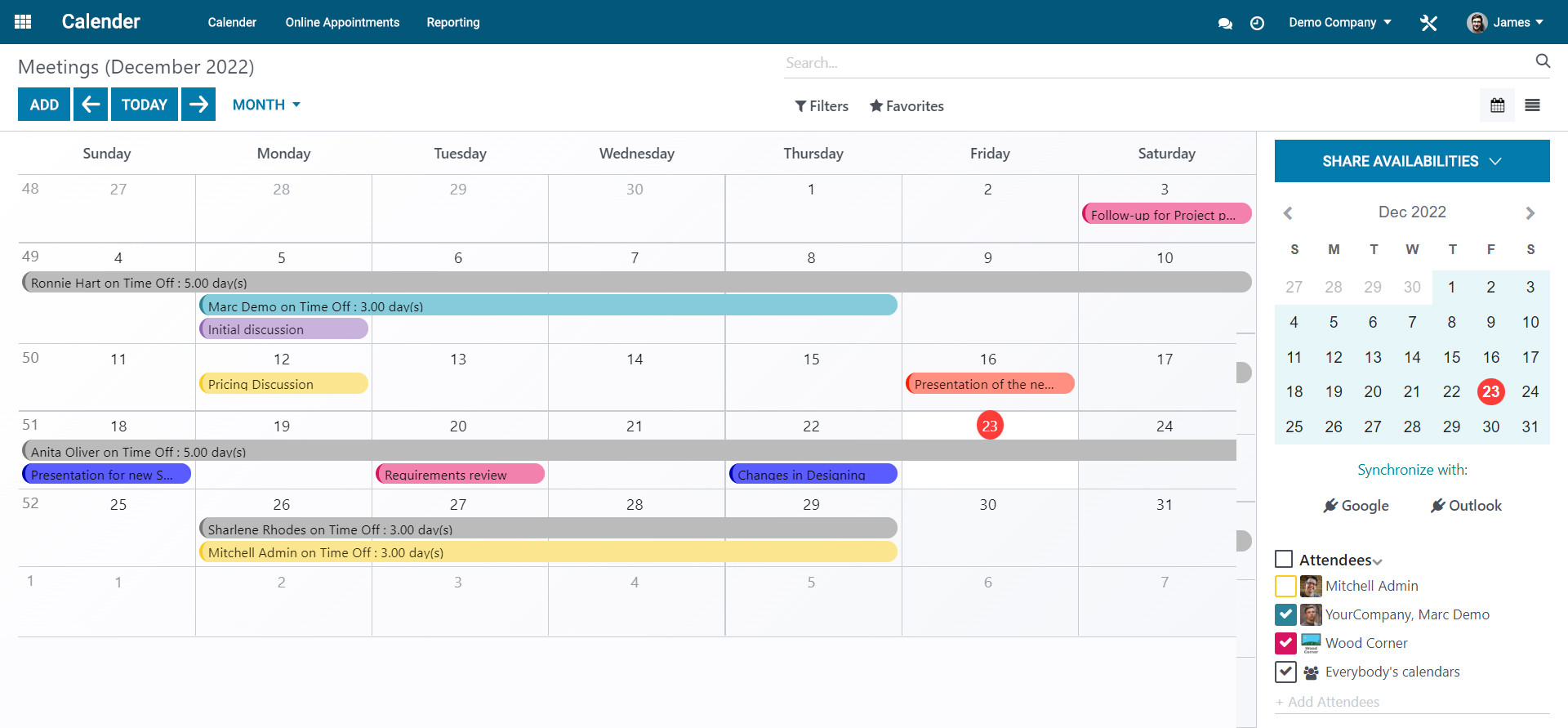
Task: Select day 15 in mini calendar
Action: [1451, 357]
